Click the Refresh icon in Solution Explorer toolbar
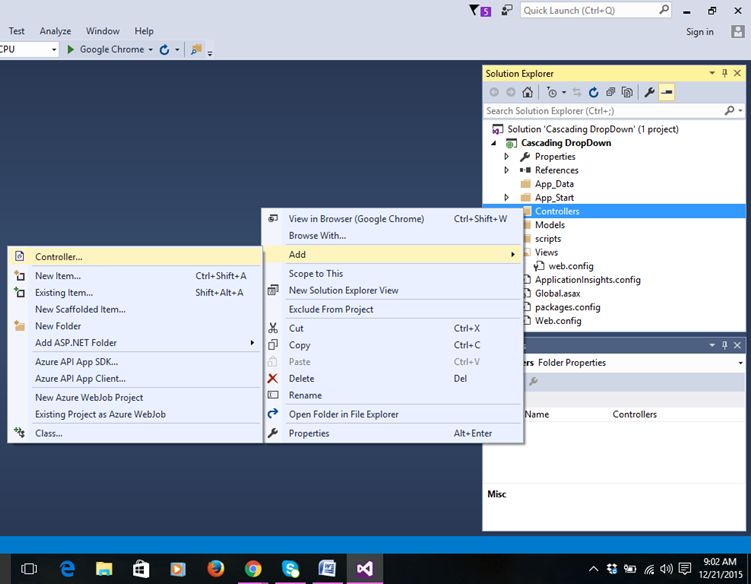This screenshot has height=584, width=751. (x=593, y=92)
